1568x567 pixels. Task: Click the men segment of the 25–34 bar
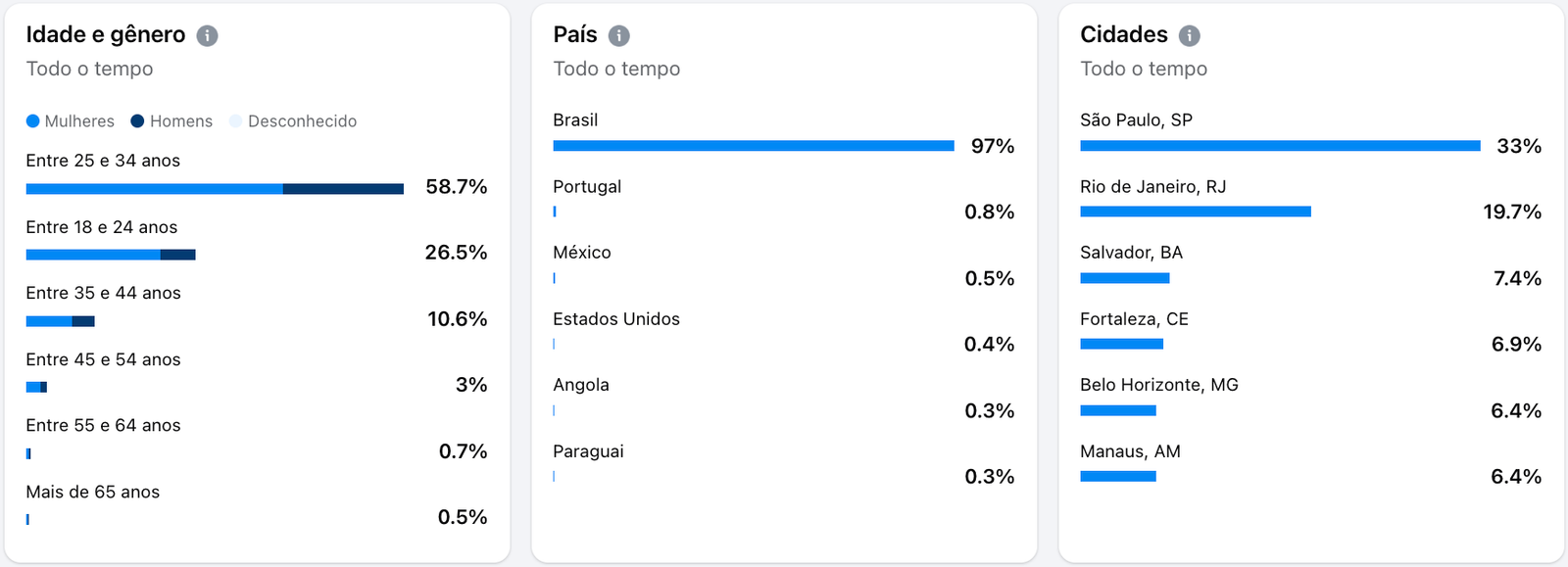click(x=343, y=189)
